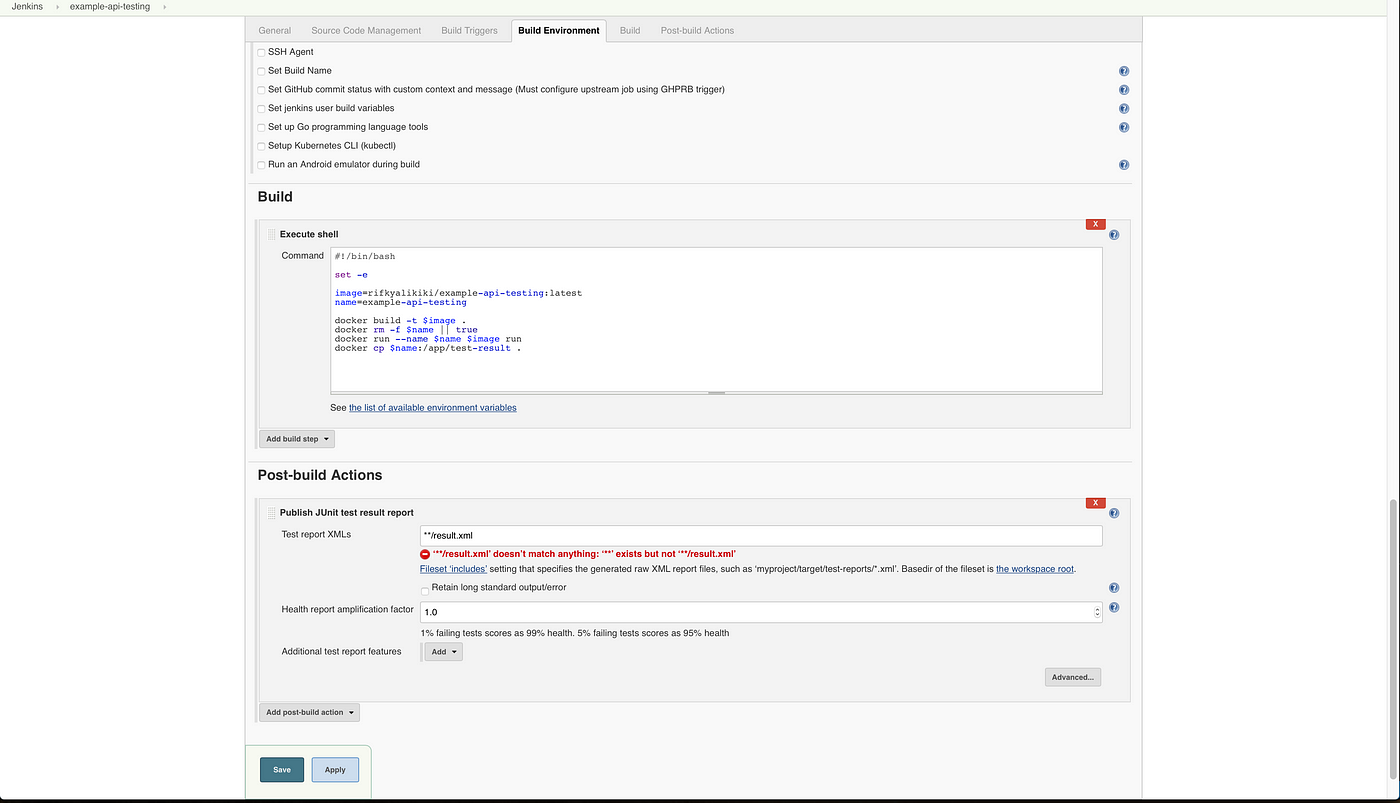1400x803 pixels.
Task: Open help for Go programming language tools
Action: tap(1124, 127)
